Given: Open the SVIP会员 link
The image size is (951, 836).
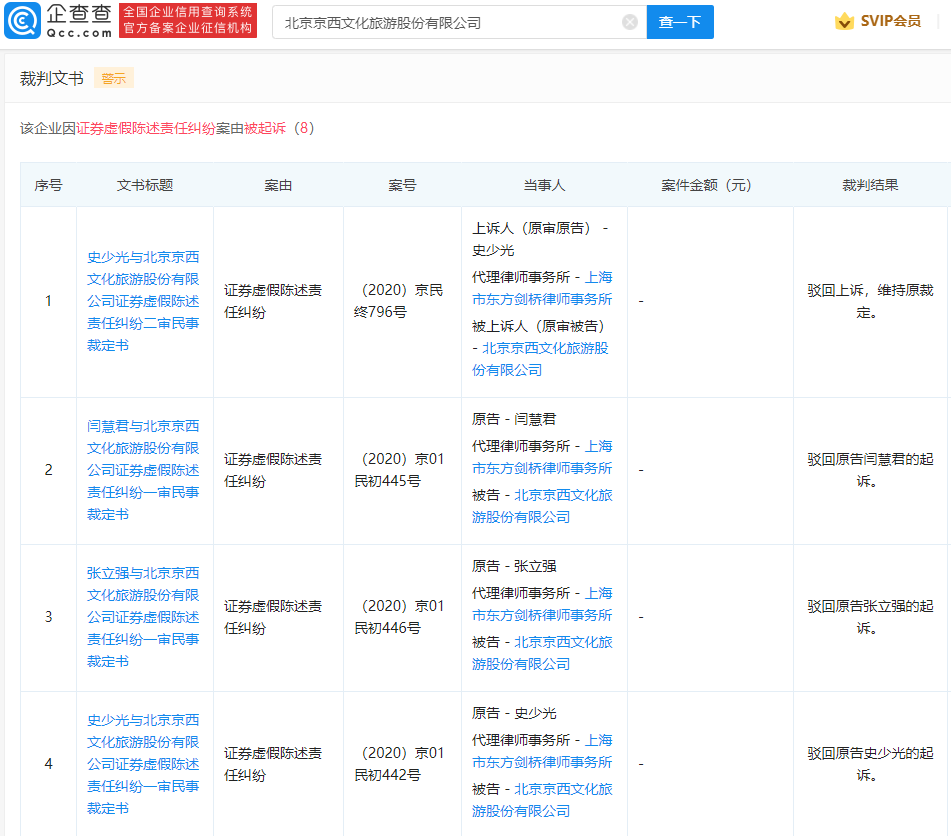Looking at the screenshot, I should (x=890, y=21).
